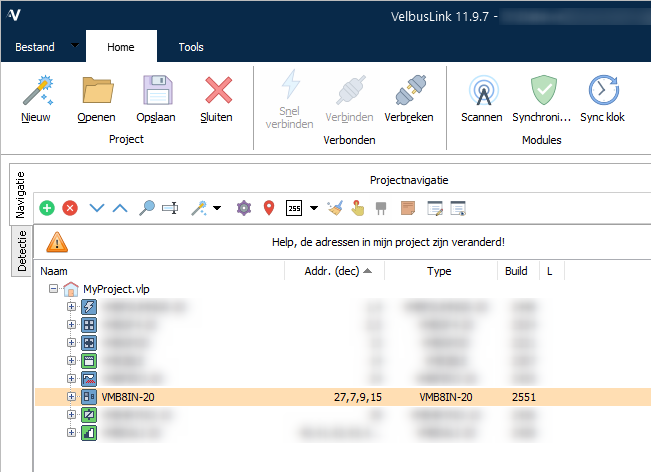Open a project with Openen
651x472 pixels.
coord(96,99)
